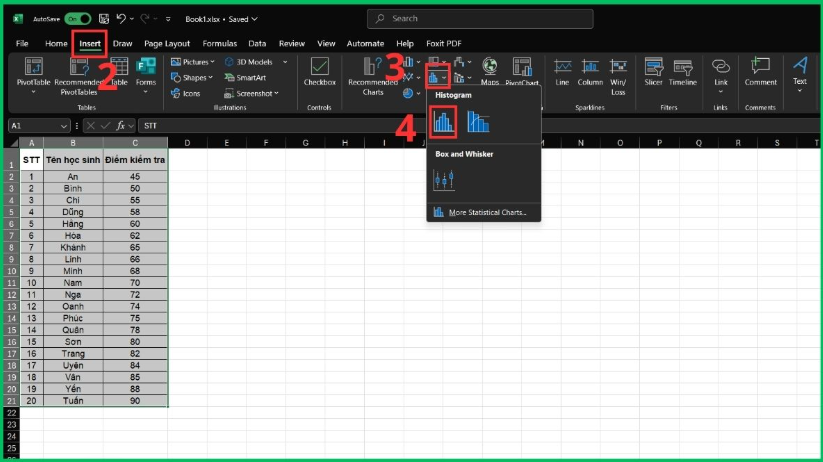Go to the Data tab
The image size is (823, 462).
(257, 44)
